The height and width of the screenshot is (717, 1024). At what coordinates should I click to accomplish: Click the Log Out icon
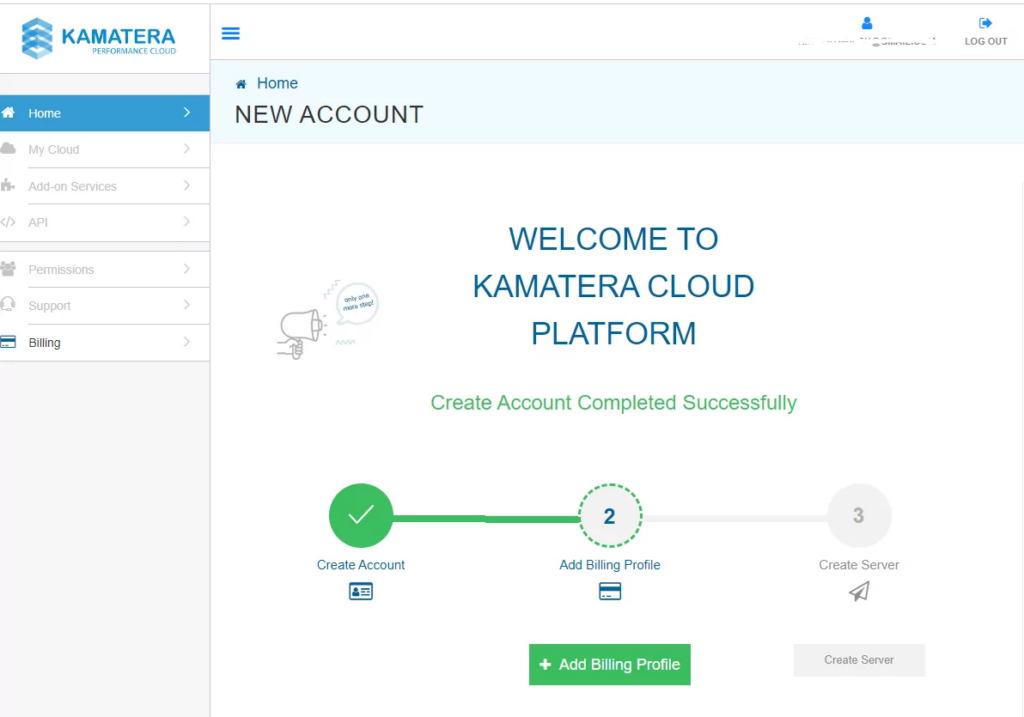click(985, 23)
